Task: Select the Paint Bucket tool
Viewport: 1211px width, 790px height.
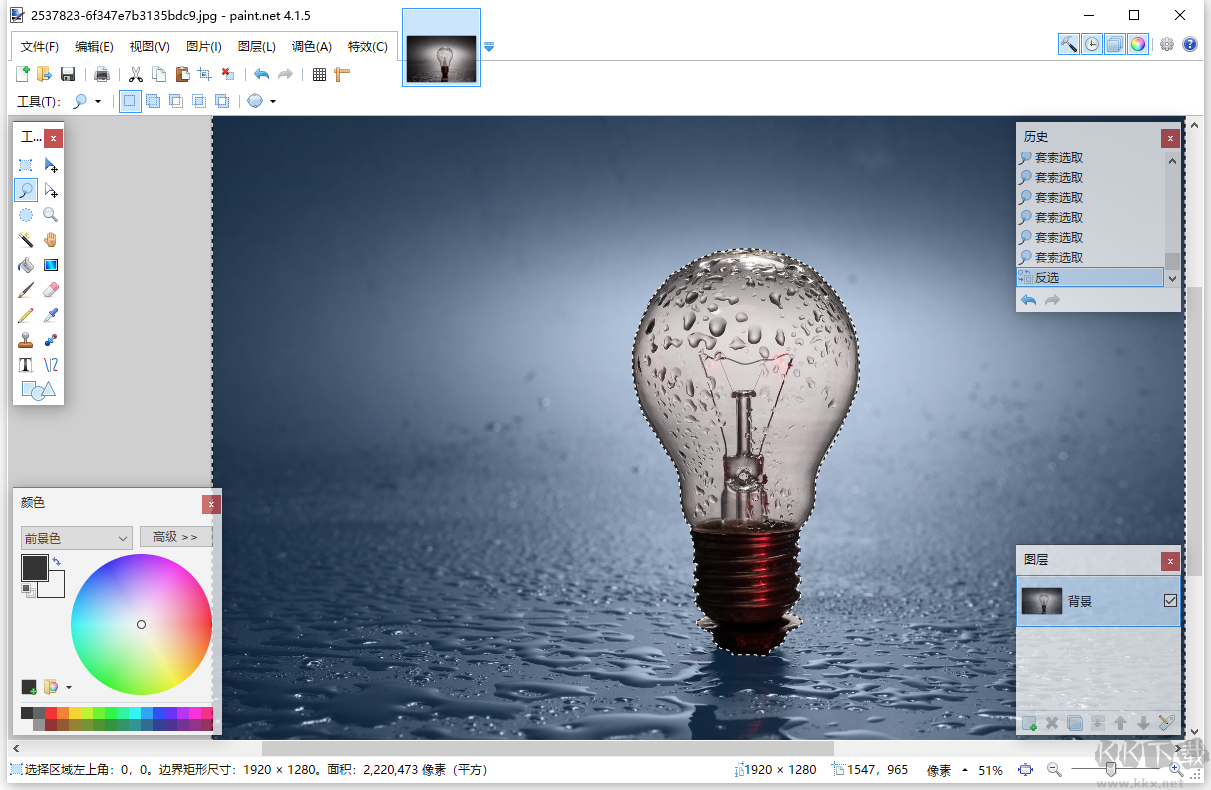Action: [x=25, y=264]
